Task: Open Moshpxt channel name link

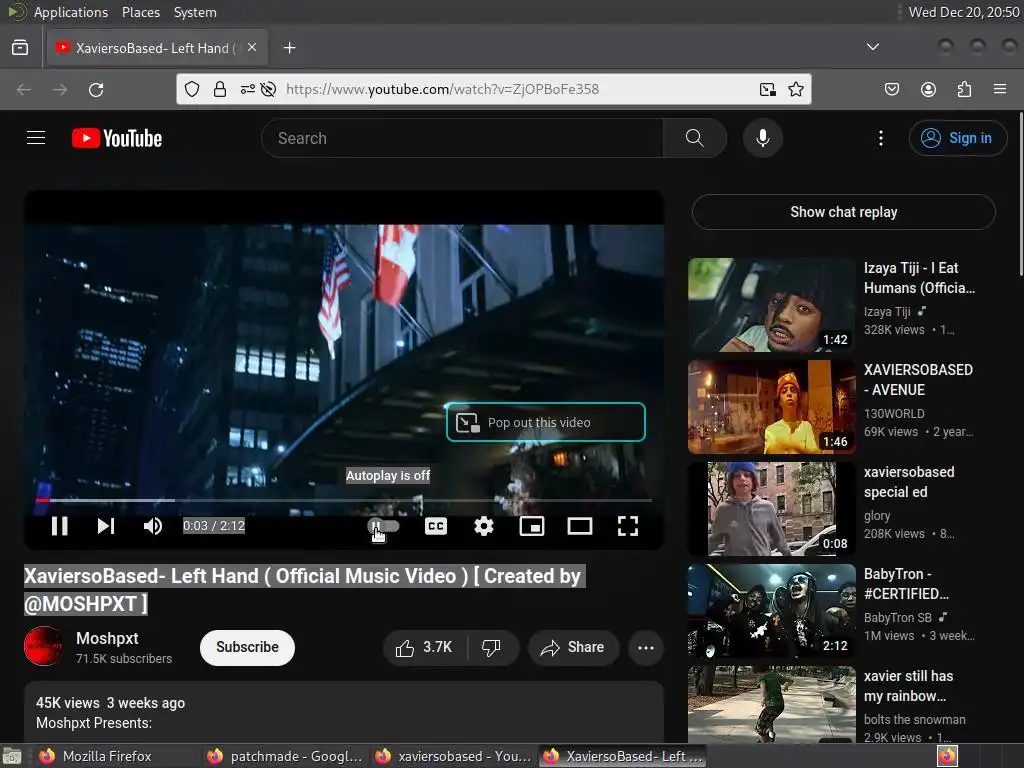Action: click(x=107, y=638)
